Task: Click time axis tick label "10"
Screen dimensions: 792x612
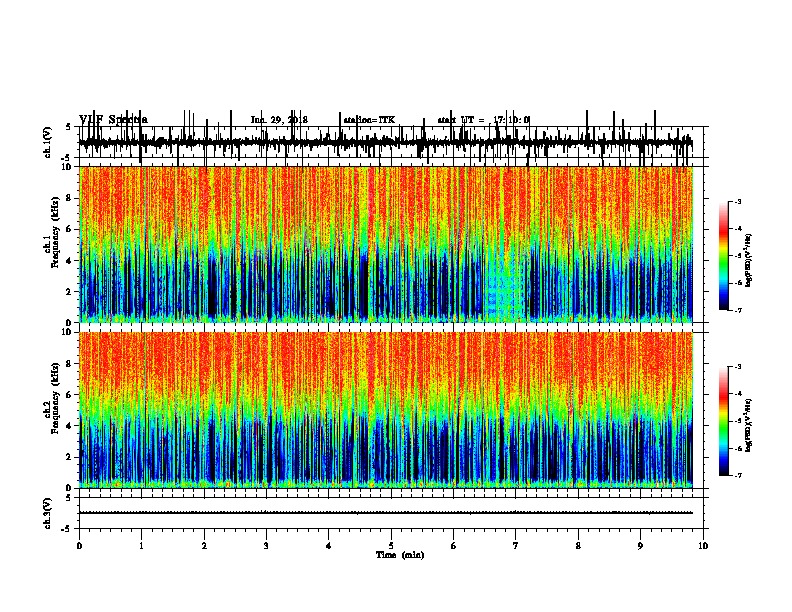Action: point(703,546)
